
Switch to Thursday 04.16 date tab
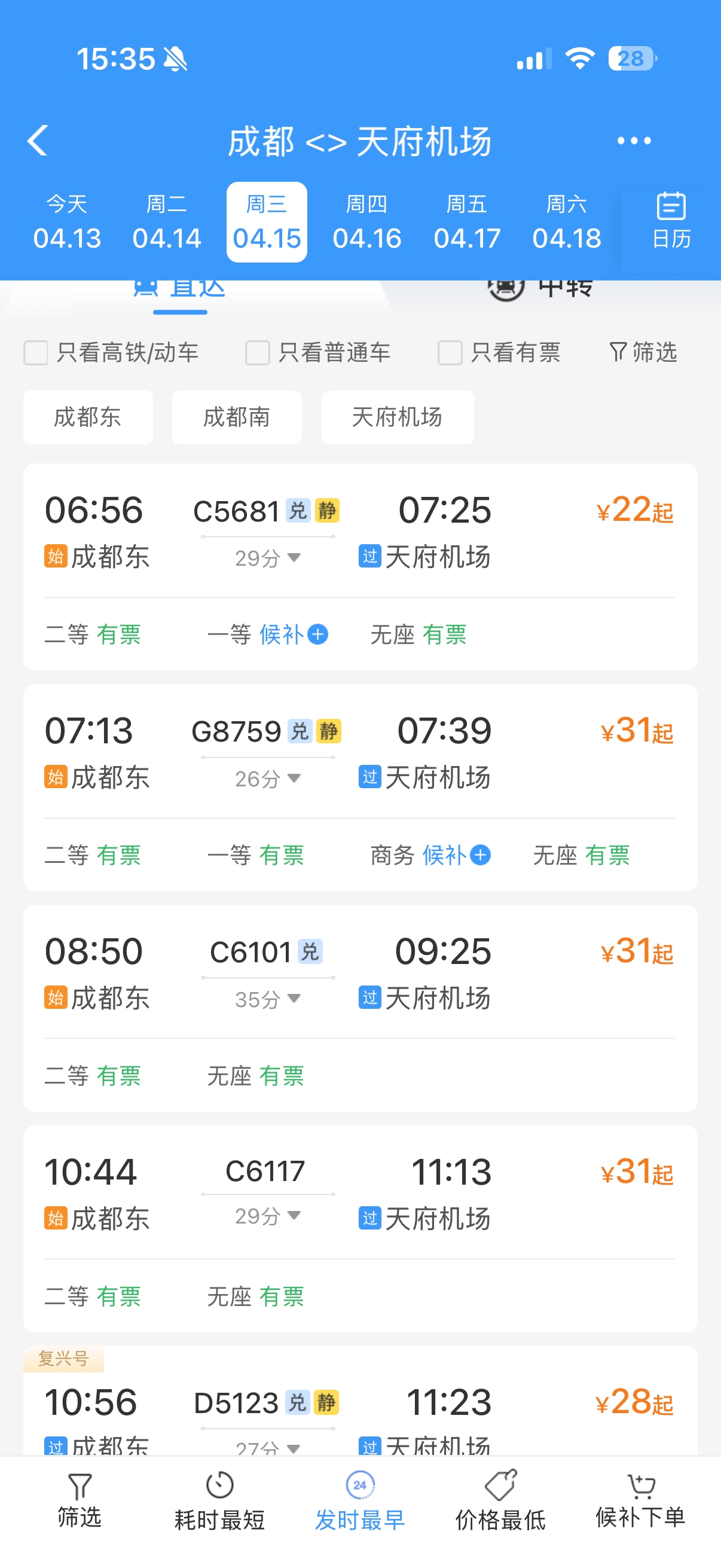point(367,222)
